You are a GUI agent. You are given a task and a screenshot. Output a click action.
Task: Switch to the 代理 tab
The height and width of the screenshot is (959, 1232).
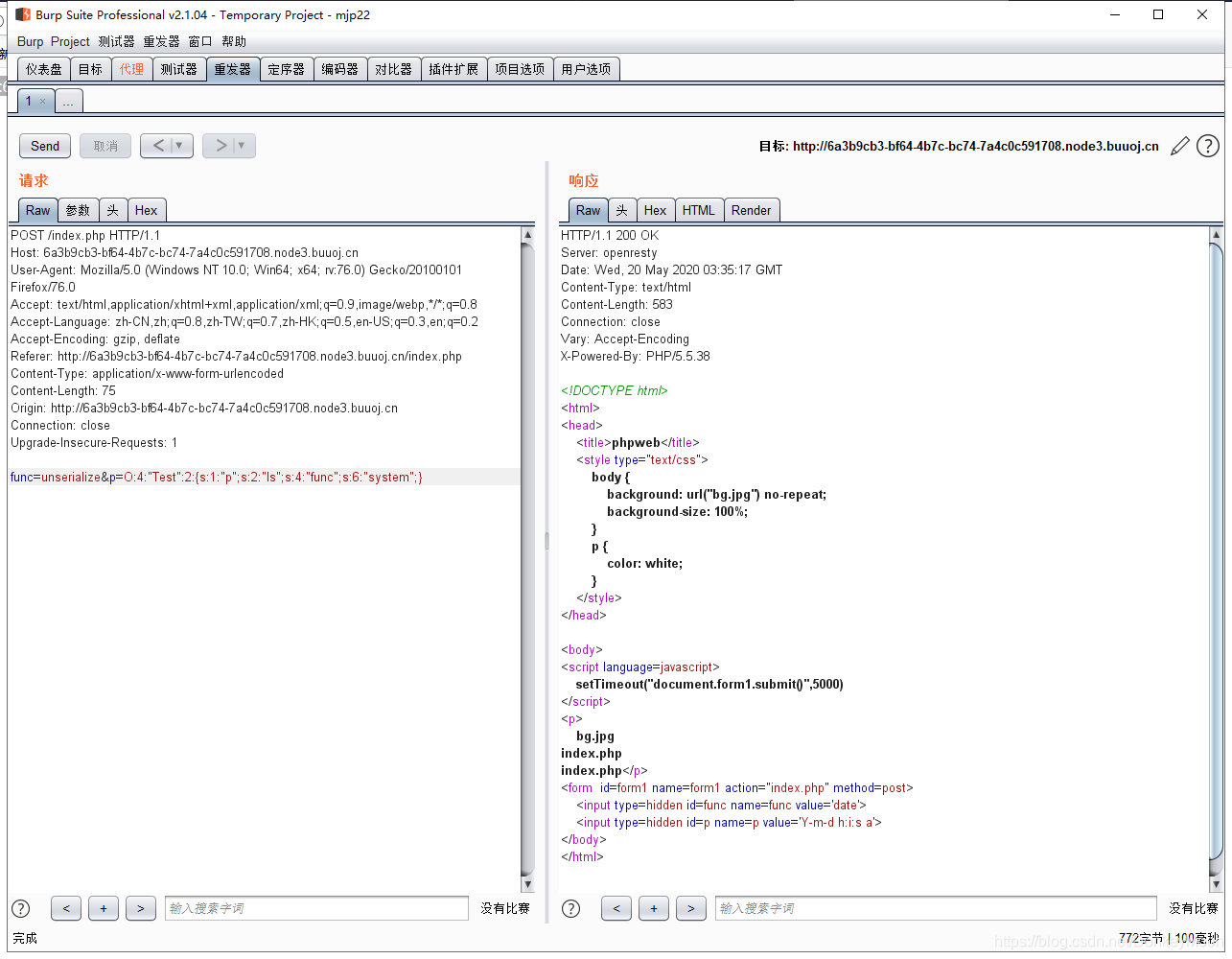click(131, 69)
